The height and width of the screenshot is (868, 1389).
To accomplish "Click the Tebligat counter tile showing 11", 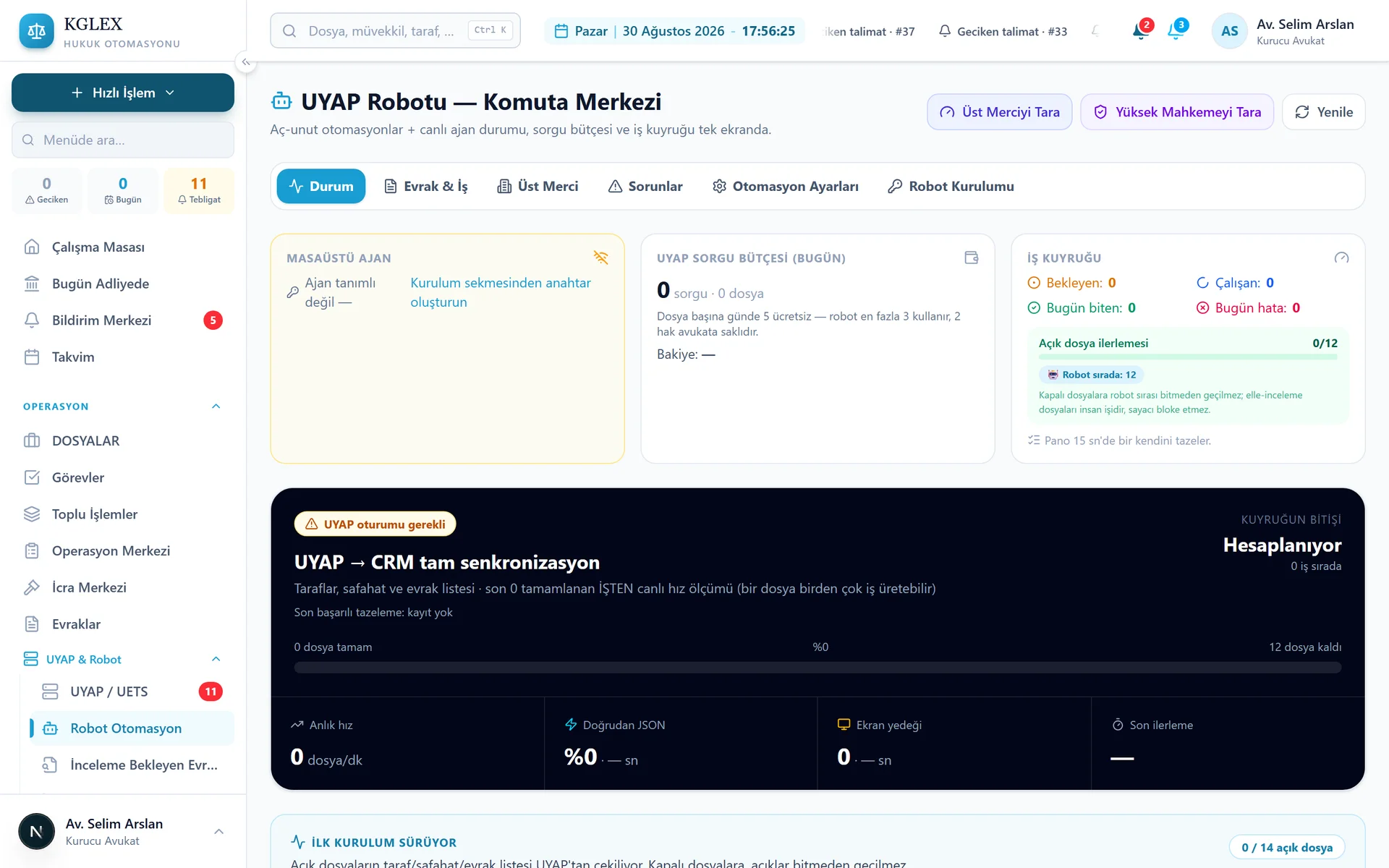I will (x=199, y=191).
